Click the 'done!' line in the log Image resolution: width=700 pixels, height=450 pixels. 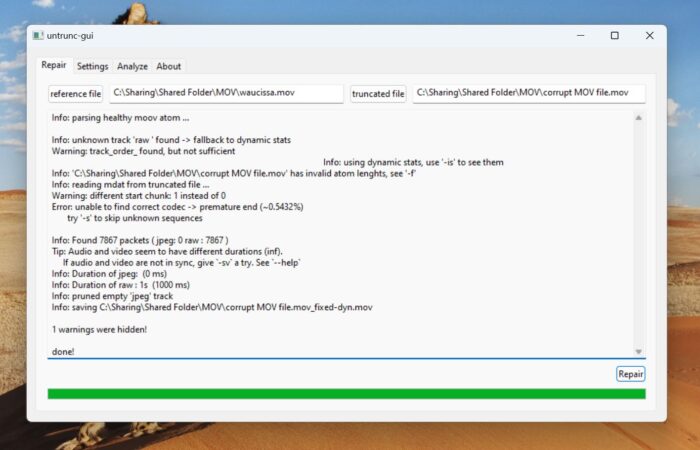click(x=63, y=352)
